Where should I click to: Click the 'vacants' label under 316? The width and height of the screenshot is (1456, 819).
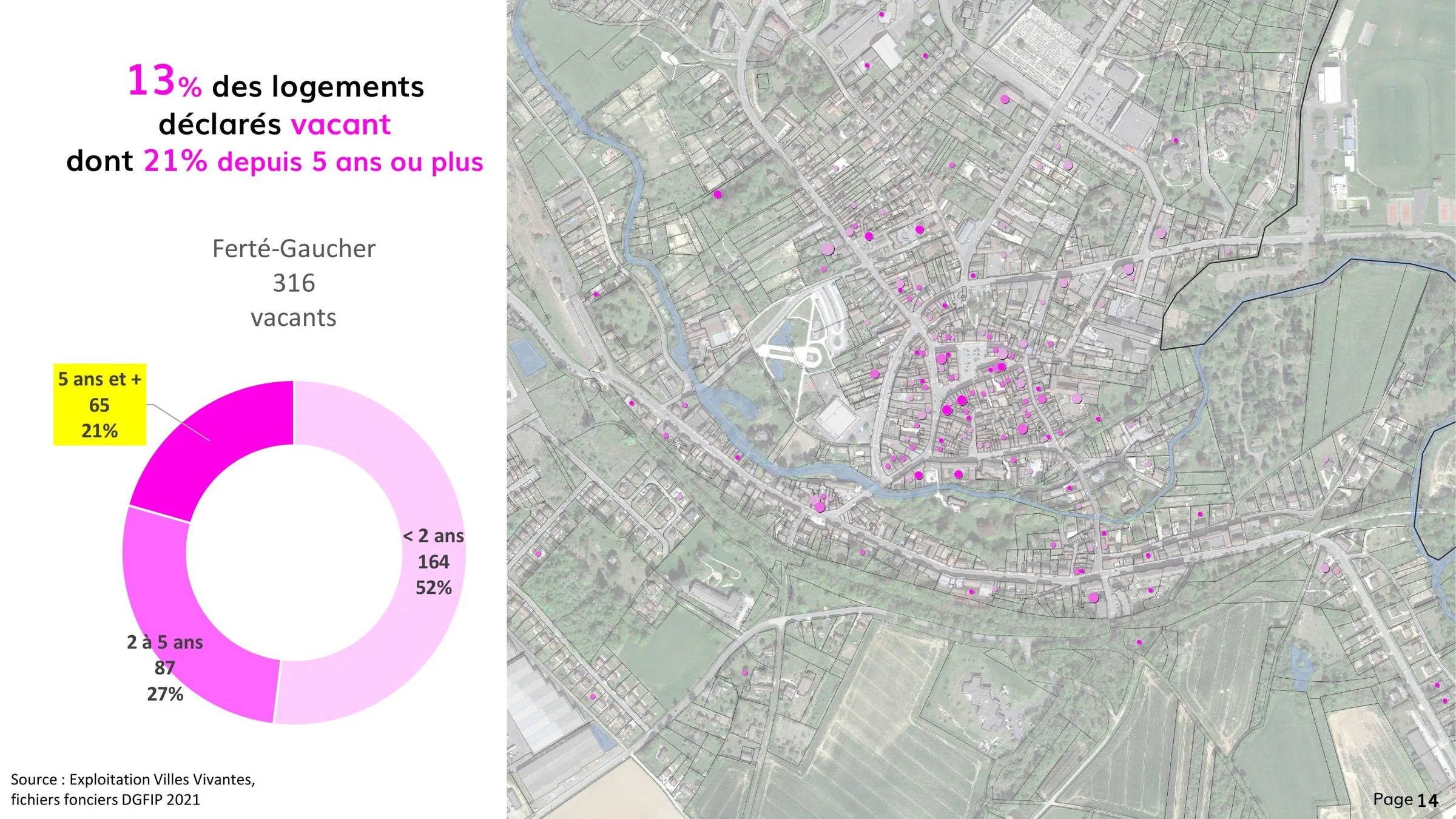point(294,317)
